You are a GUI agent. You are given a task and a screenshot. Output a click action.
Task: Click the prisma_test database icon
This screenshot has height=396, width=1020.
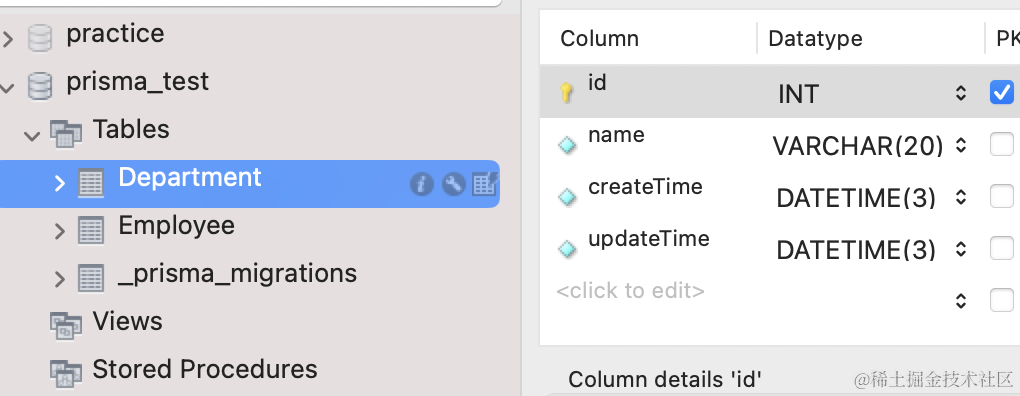(40, 86)
